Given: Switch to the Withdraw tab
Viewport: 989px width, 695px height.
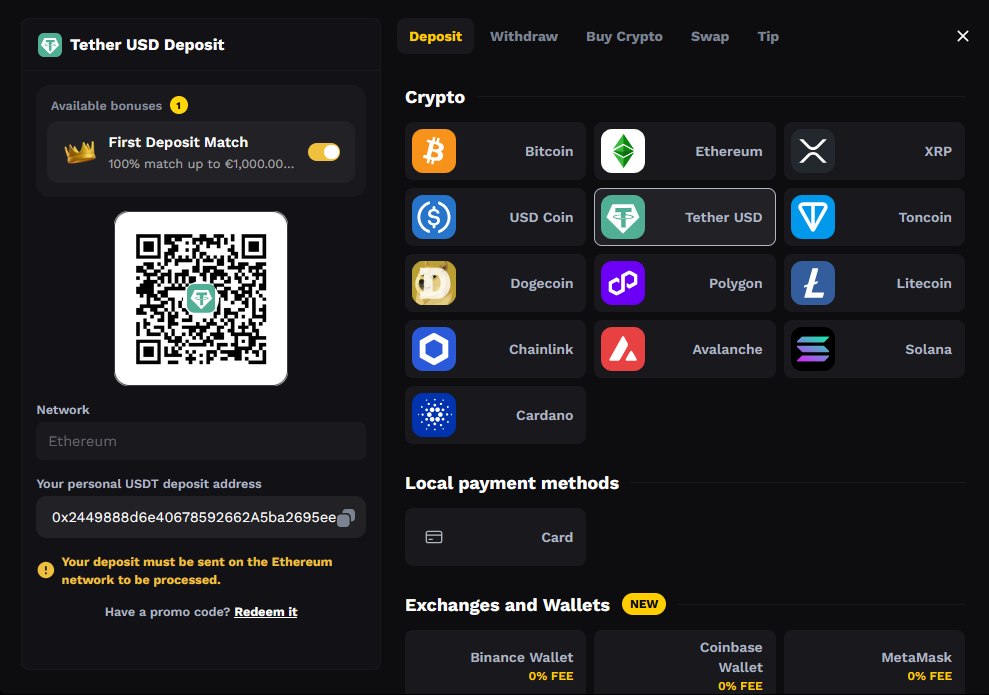Looking at the screenshot, I should (524, 37).
